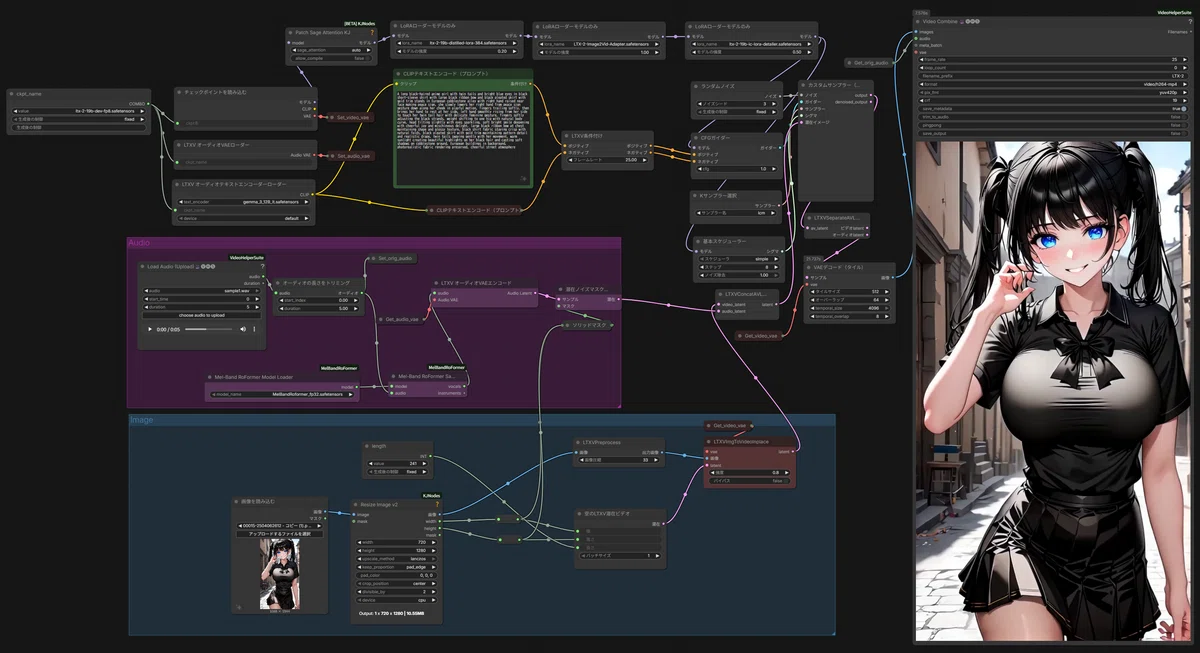Collapse Mel-Band RoFormer Model Loader dot
This screenshot has width=1200, height=653.
click(209, 377)
